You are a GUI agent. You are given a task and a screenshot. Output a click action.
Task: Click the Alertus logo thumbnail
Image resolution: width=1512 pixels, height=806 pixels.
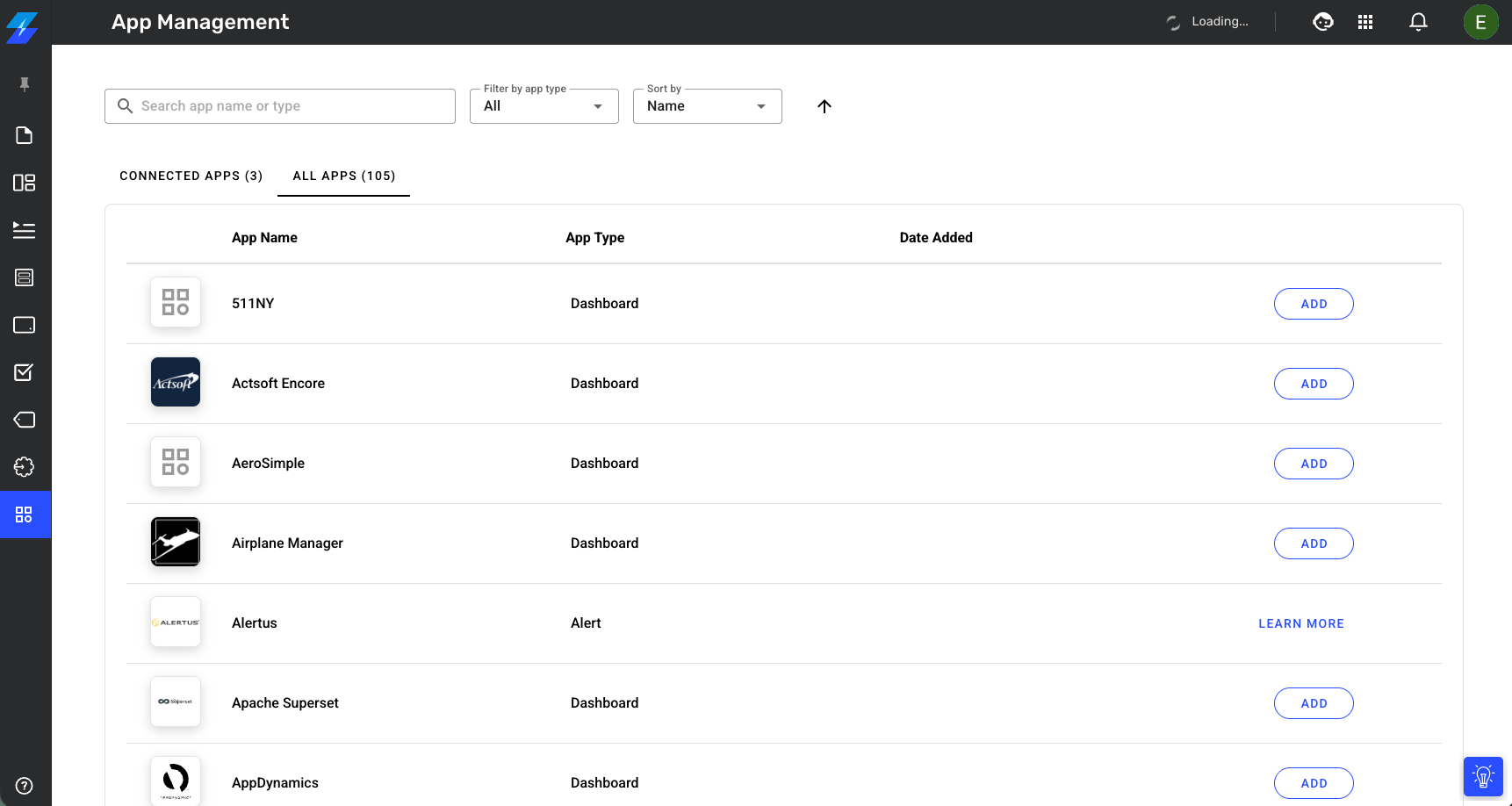pyautogui.click(x=176, y=622)
